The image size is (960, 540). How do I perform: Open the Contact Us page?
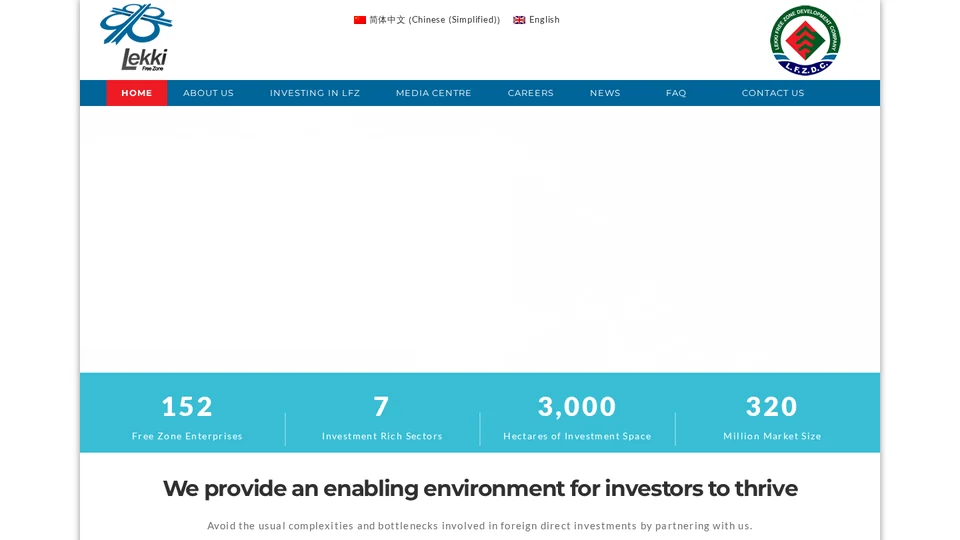[773, 93]
